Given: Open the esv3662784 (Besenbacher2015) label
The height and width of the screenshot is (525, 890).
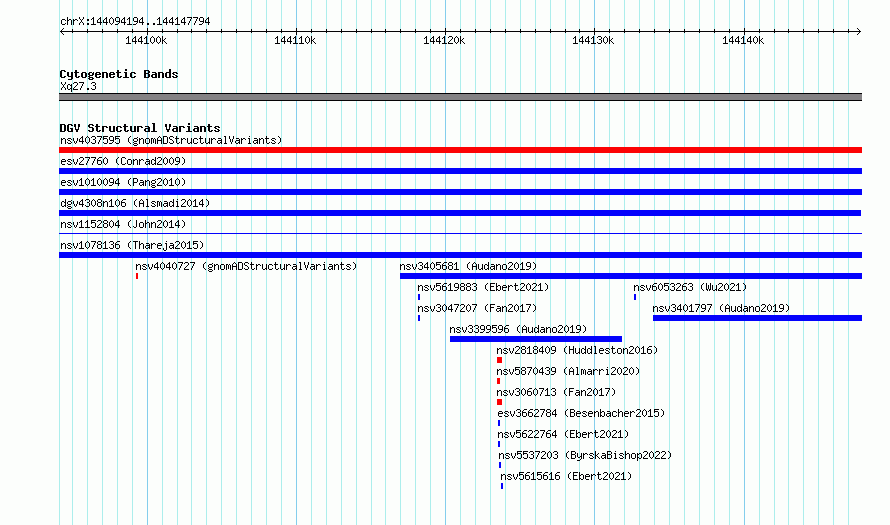Looking at the screenshot, I should [x=581, y=413].
